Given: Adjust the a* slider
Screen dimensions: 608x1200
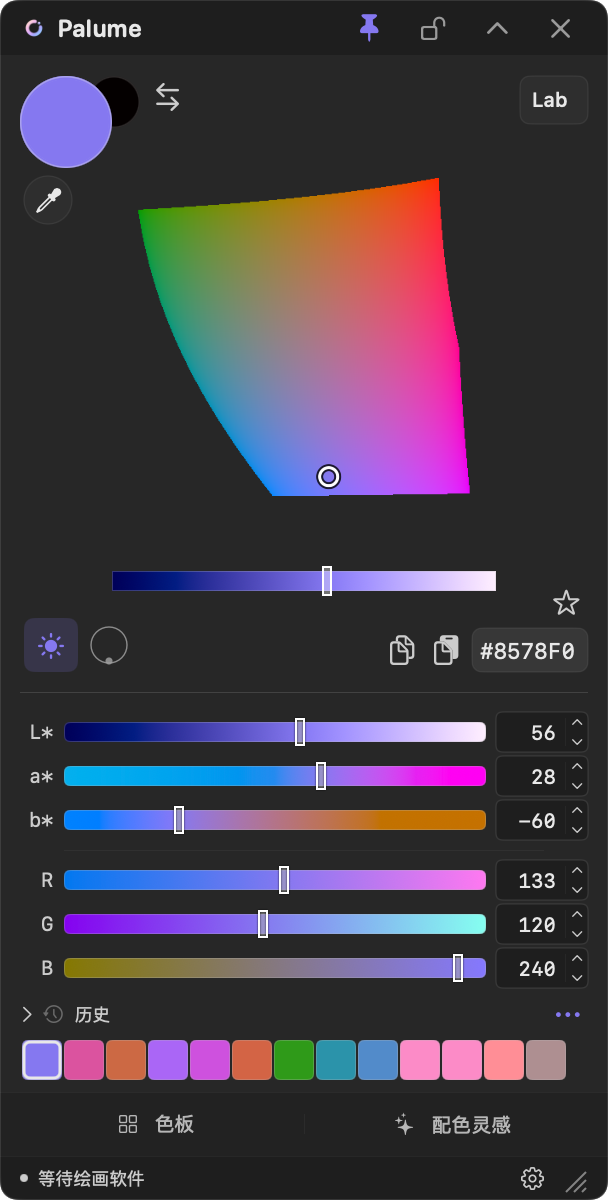Looking at the screenshot, I should point(275,776).
